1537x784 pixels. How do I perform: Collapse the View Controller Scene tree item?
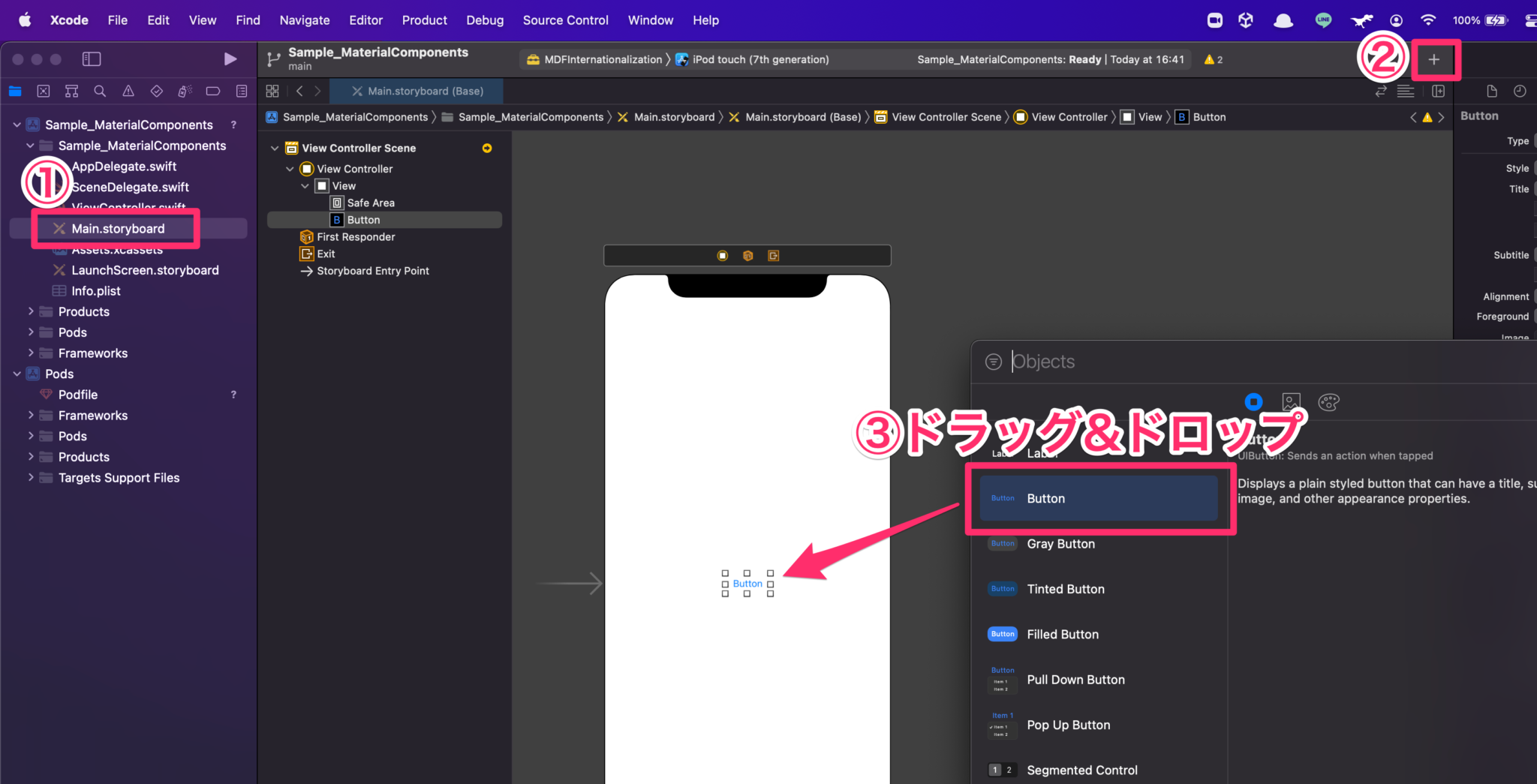pos(274,148)
